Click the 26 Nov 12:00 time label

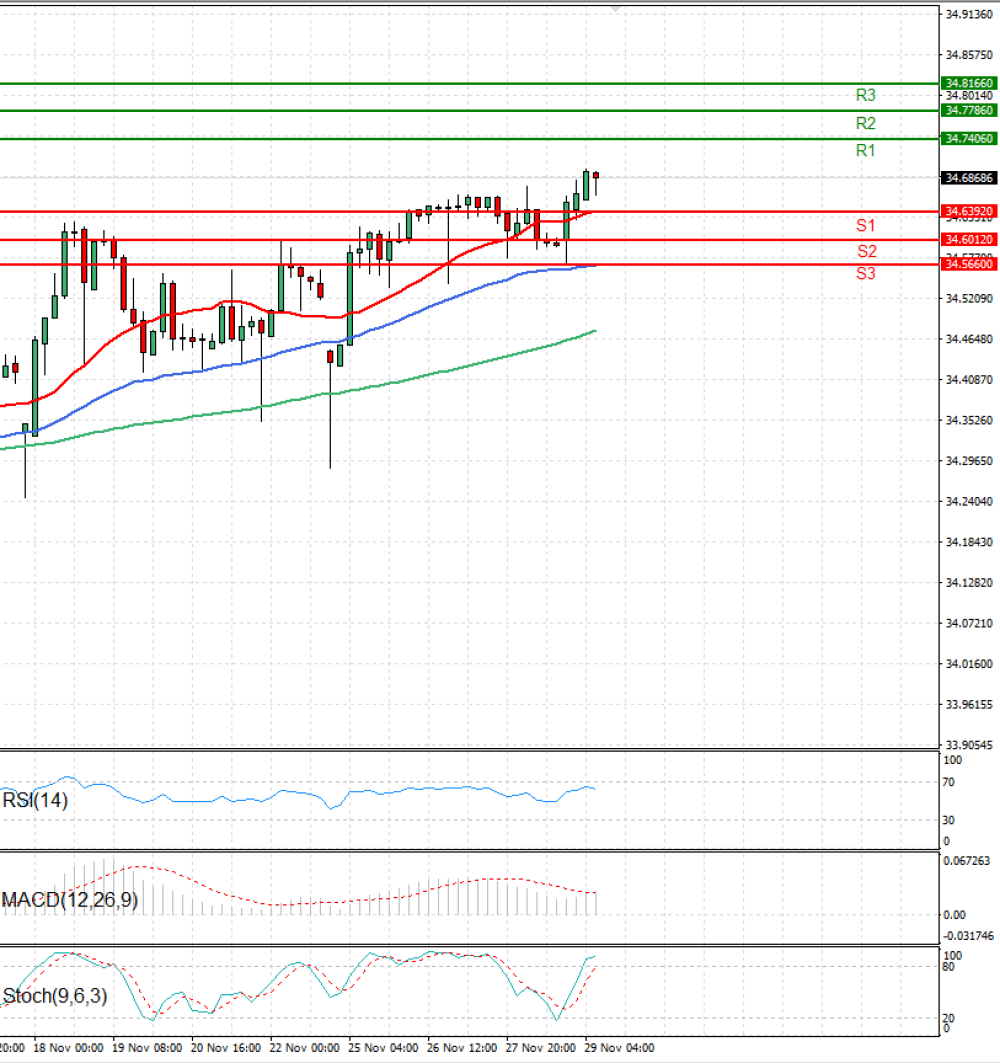tap(462, 1048)
